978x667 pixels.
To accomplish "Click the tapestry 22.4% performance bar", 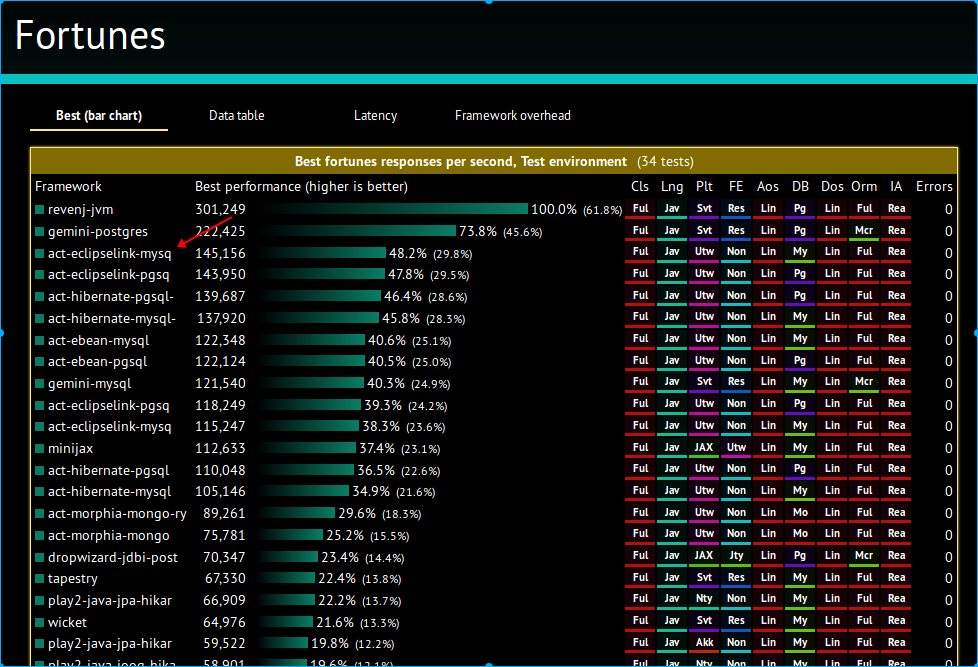I will tap(288, 578).
